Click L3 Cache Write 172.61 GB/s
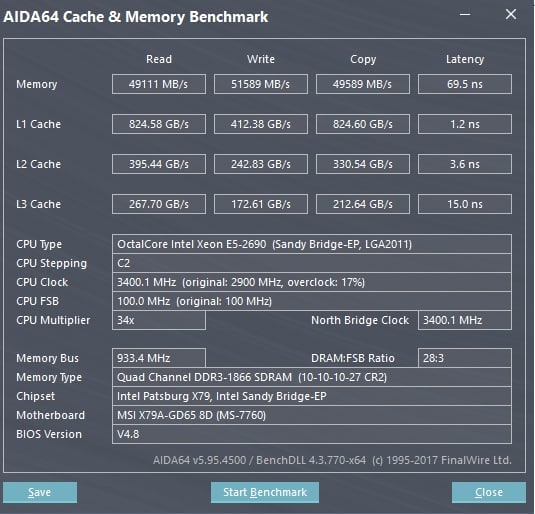Image resolution: width=535 pixels, height=514 pixels. (261, 204)
